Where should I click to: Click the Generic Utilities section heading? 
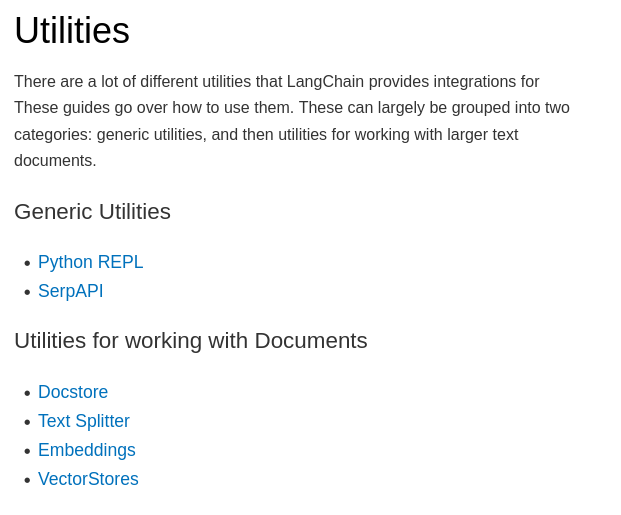[x=92, y=212]
